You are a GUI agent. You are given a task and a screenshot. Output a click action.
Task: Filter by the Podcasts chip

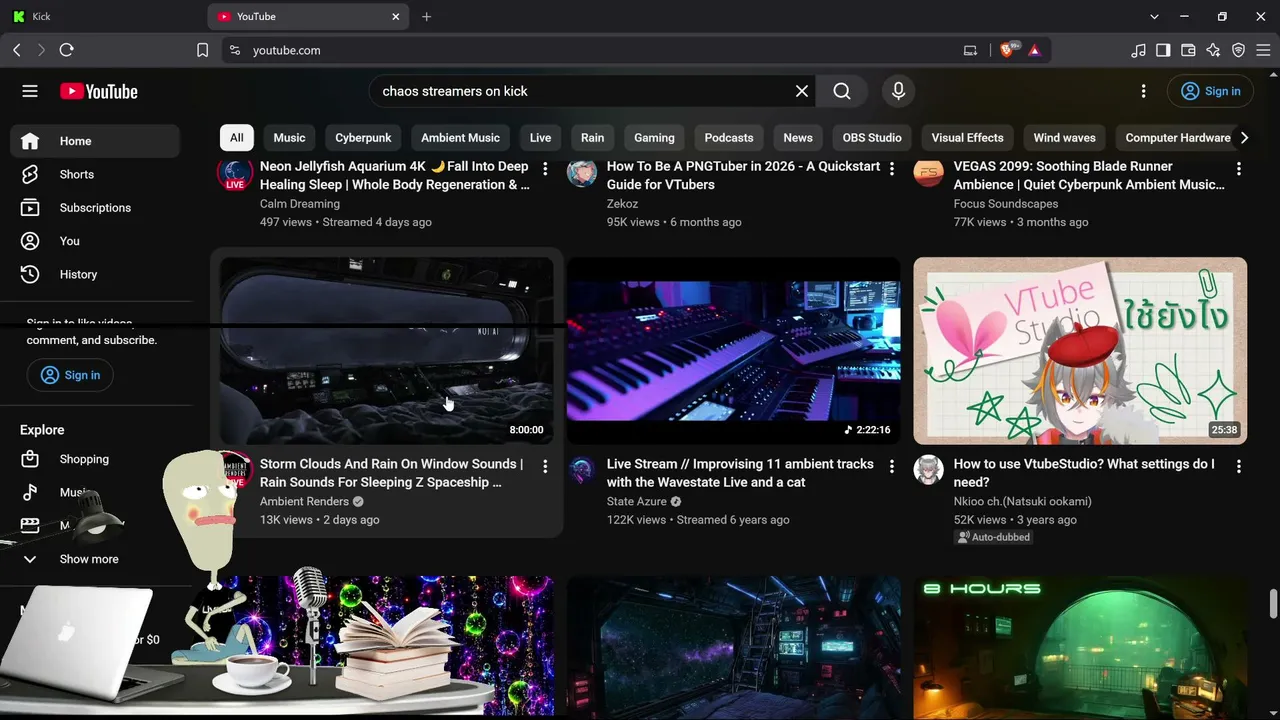pyautogui.click(x=729, y=138)
